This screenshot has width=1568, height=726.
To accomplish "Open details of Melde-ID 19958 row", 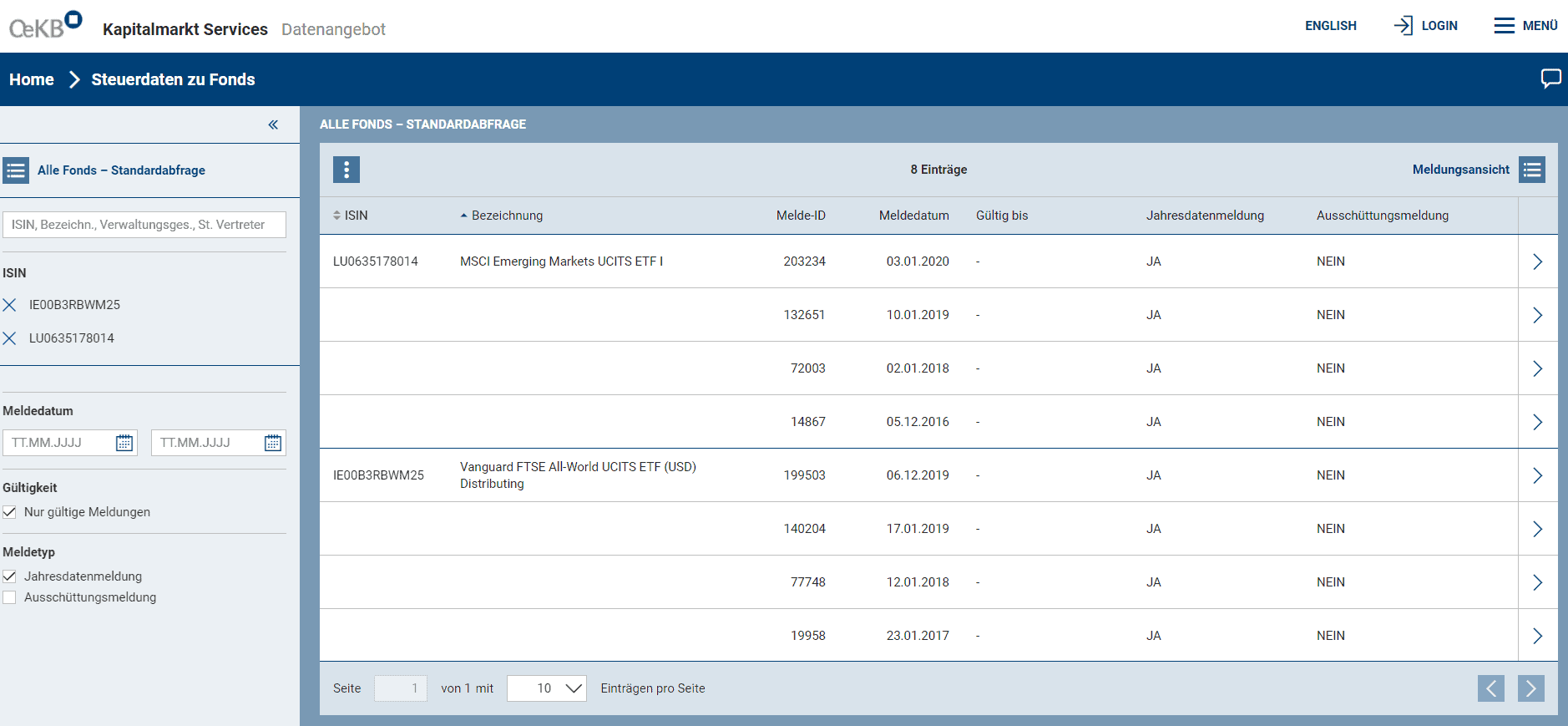I will (x=1537, y=636).
